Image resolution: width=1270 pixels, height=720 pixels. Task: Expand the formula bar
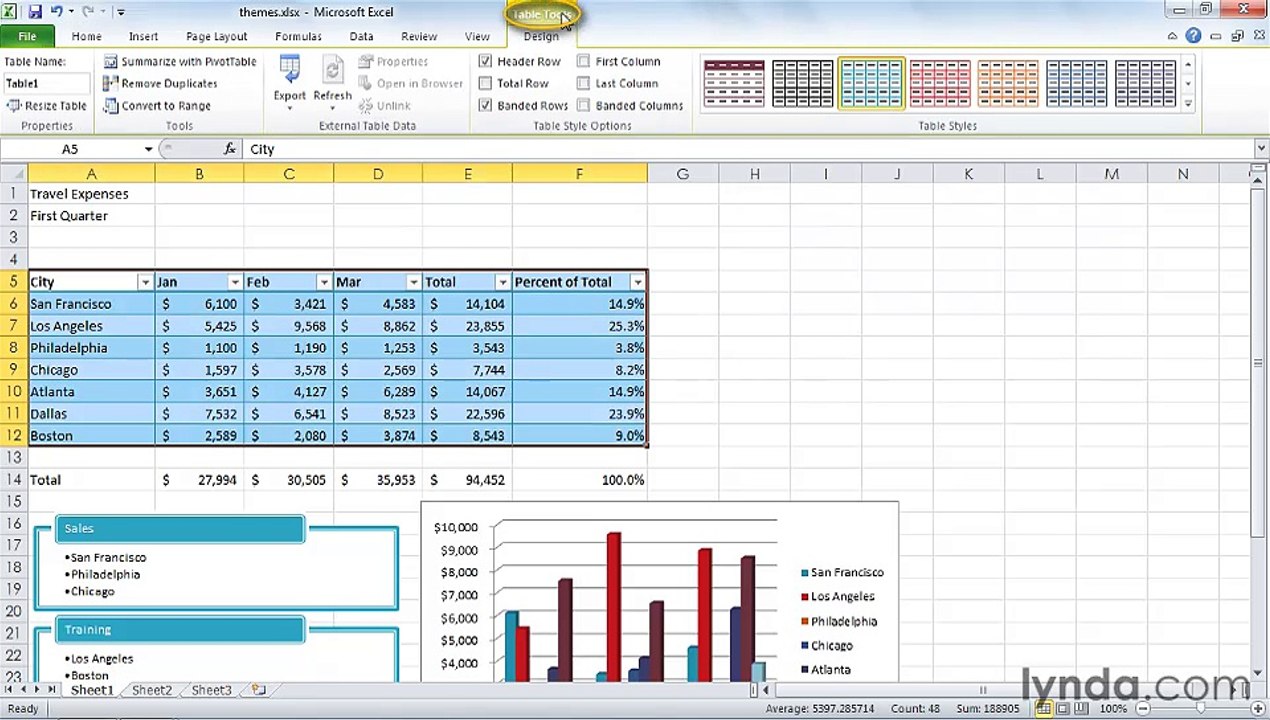(1260, 149)
